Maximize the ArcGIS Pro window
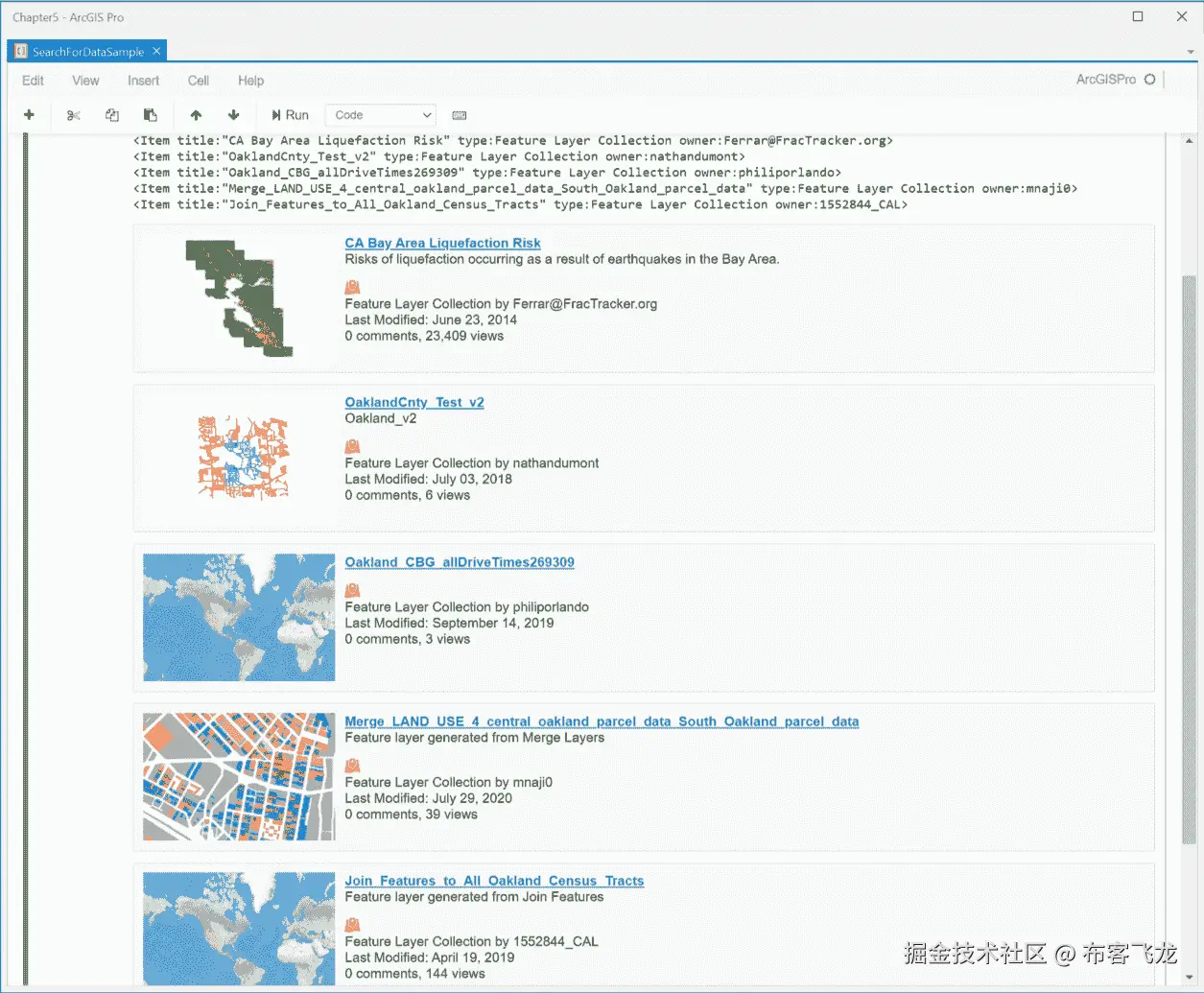The height and width of the screenshot is (993, 1204). [x=1138, y=16]
